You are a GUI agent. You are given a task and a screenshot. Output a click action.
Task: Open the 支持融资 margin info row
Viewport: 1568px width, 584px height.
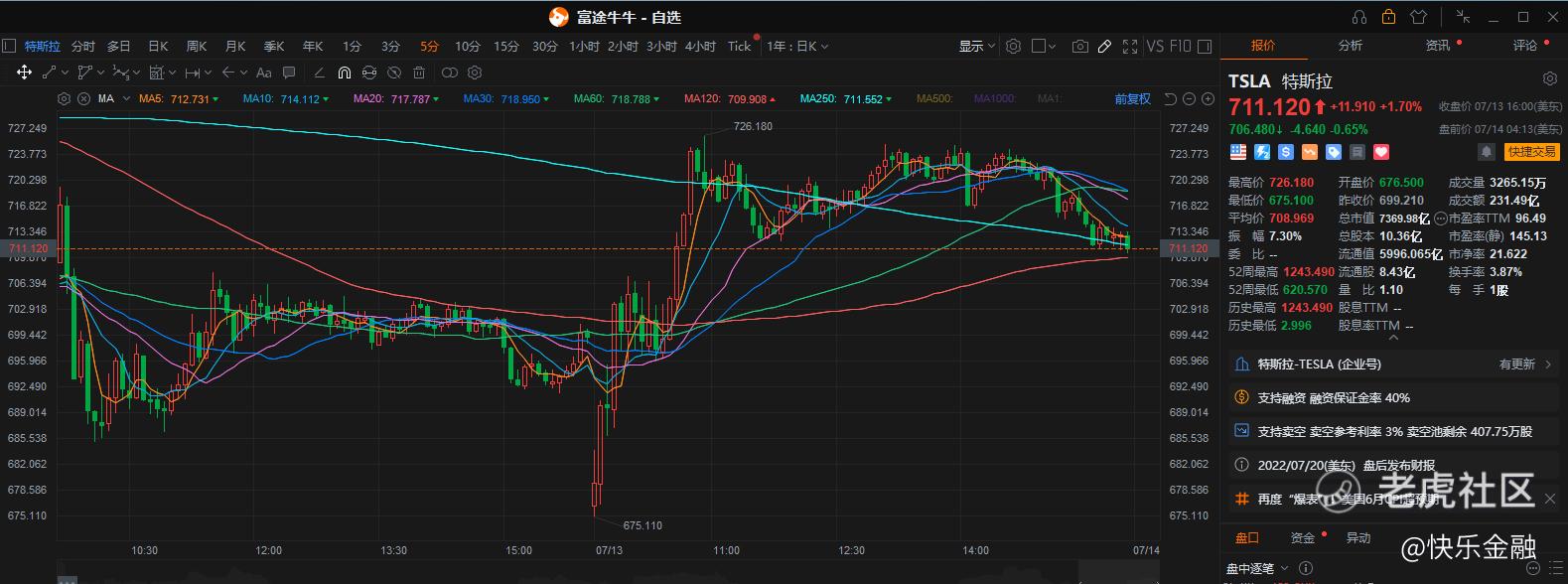point(1393,397)
